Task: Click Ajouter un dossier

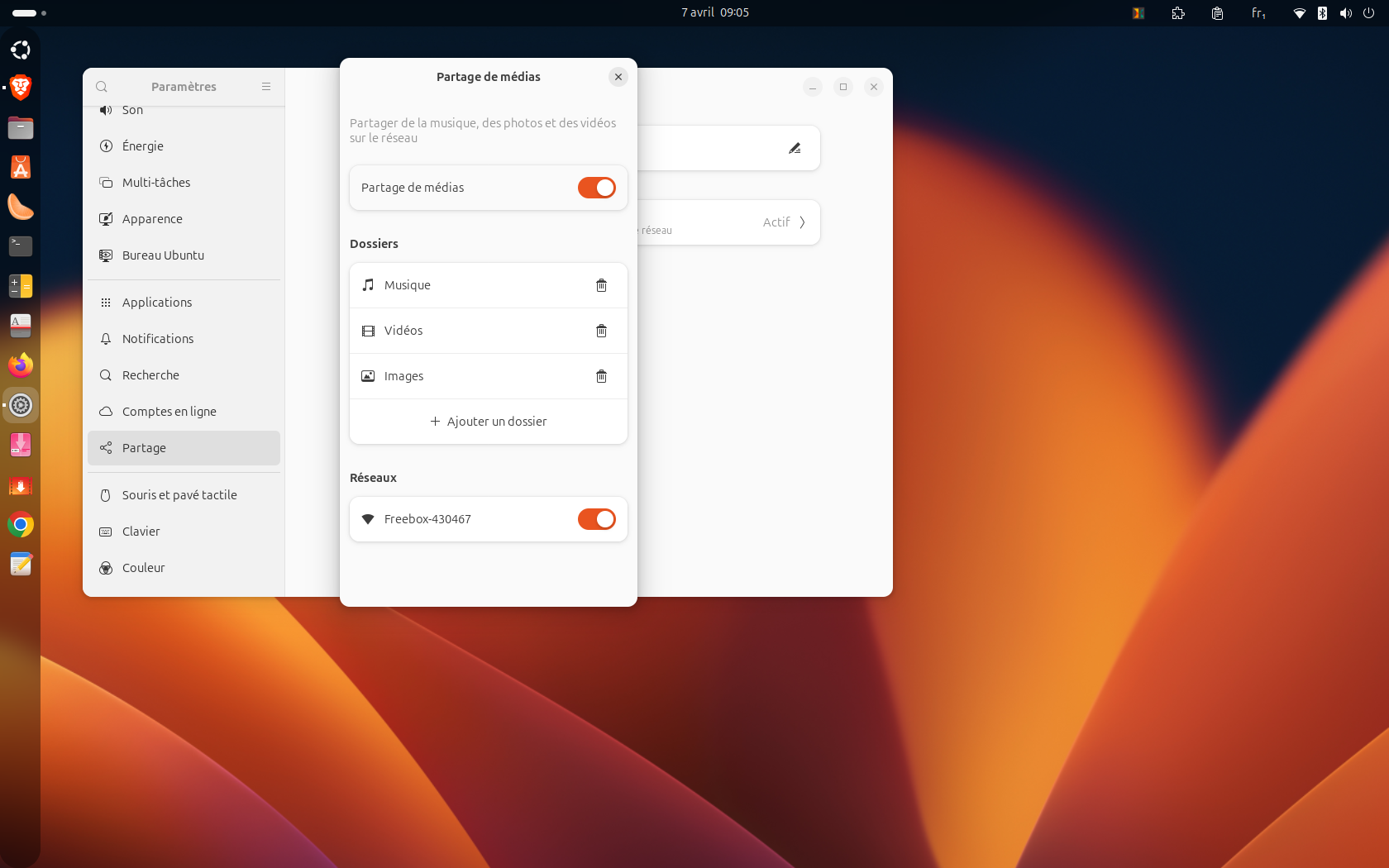Action: click(489, 422)
